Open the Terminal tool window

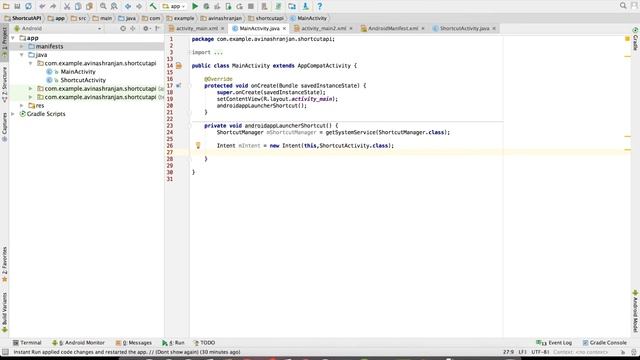27,343
